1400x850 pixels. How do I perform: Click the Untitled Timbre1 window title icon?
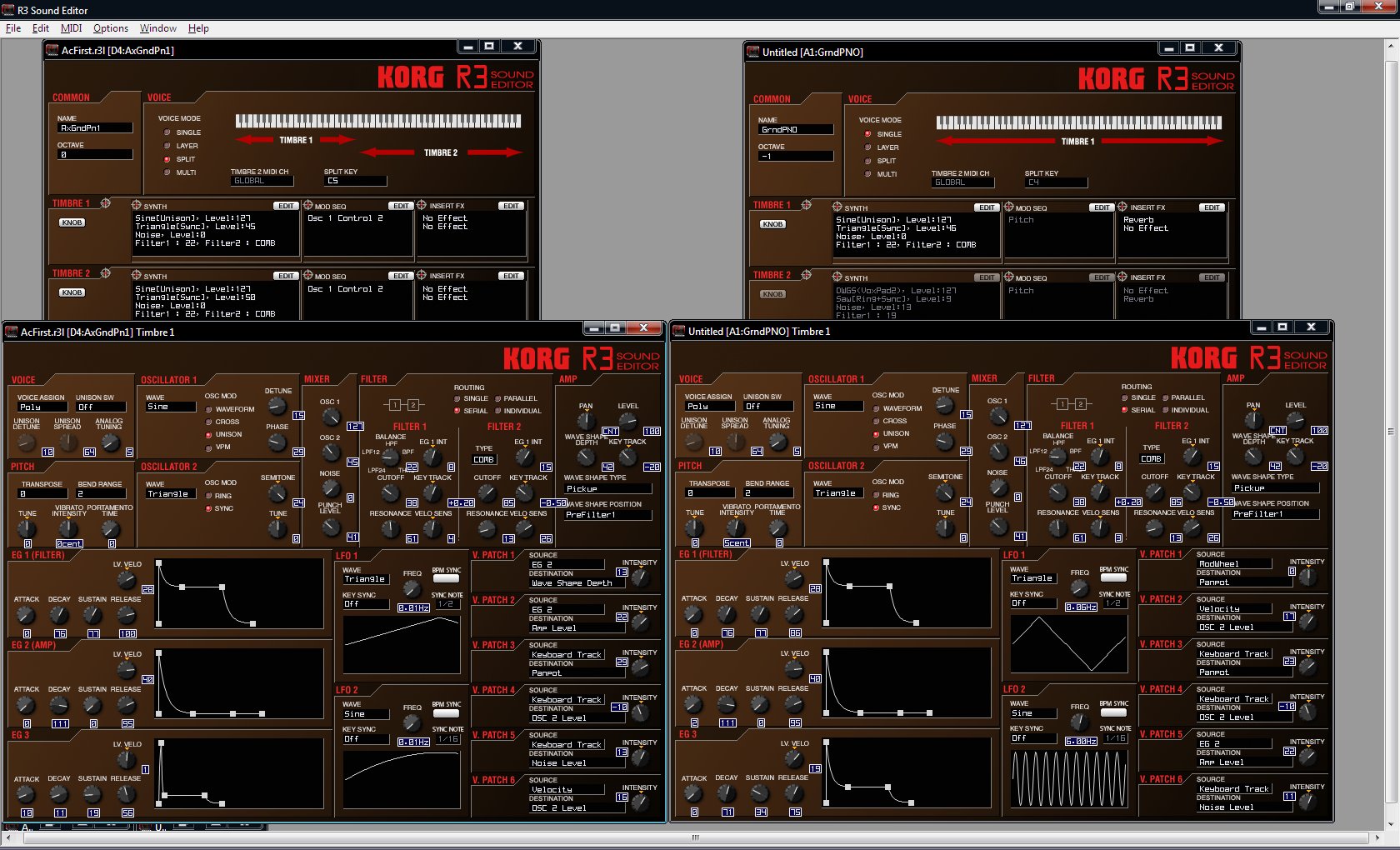679,331
